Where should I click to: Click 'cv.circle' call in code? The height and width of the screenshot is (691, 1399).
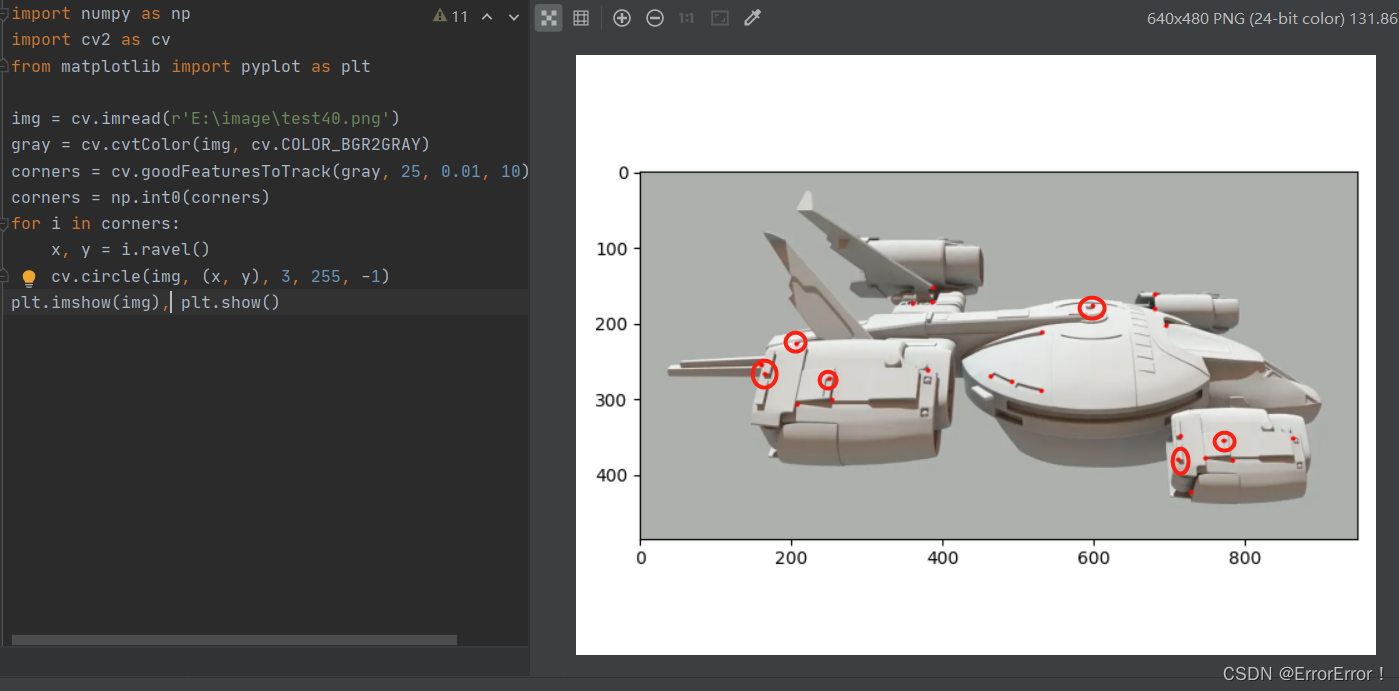click(96, 276)
